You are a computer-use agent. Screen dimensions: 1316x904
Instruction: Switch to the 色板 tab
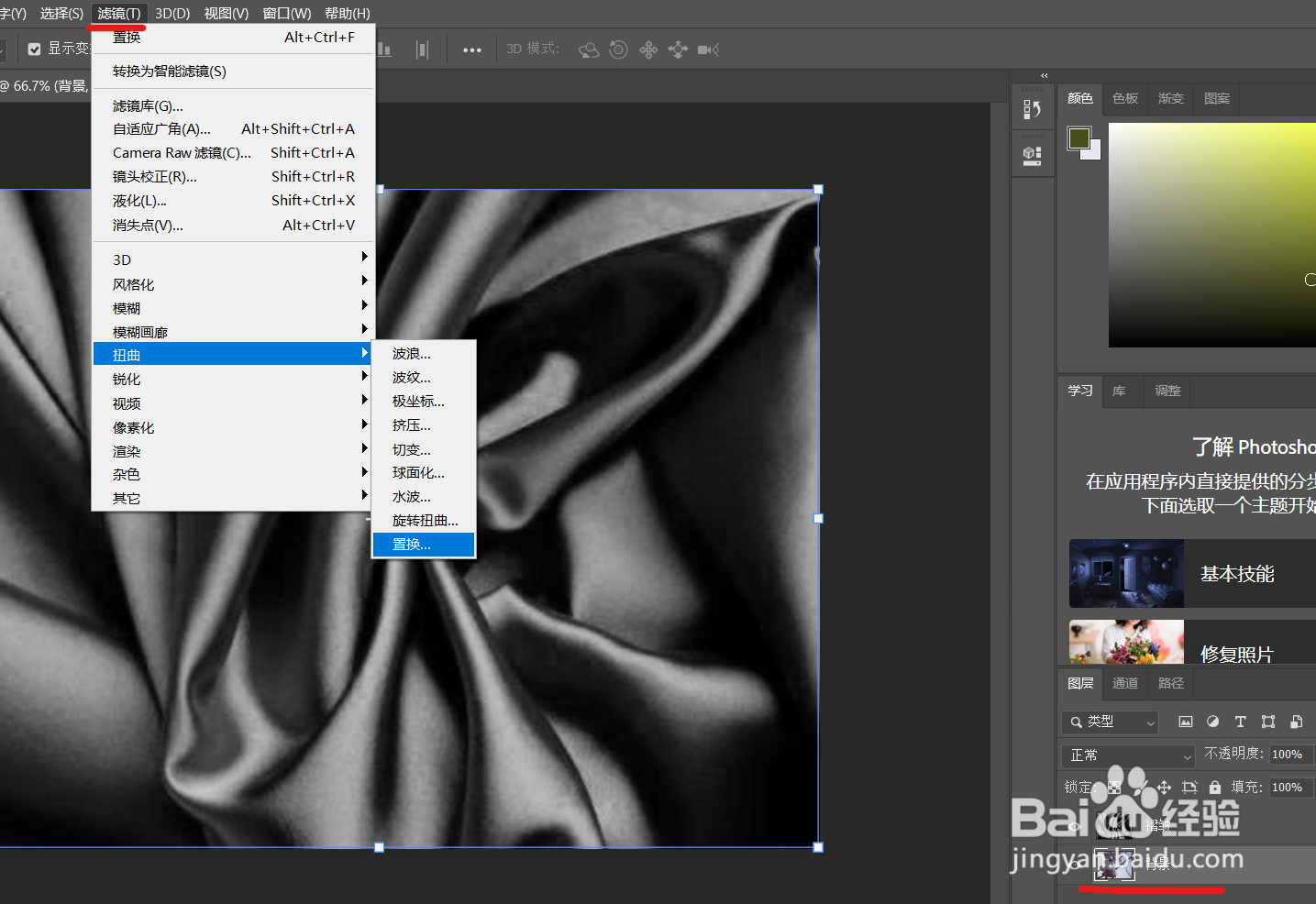click(1125, 99)
